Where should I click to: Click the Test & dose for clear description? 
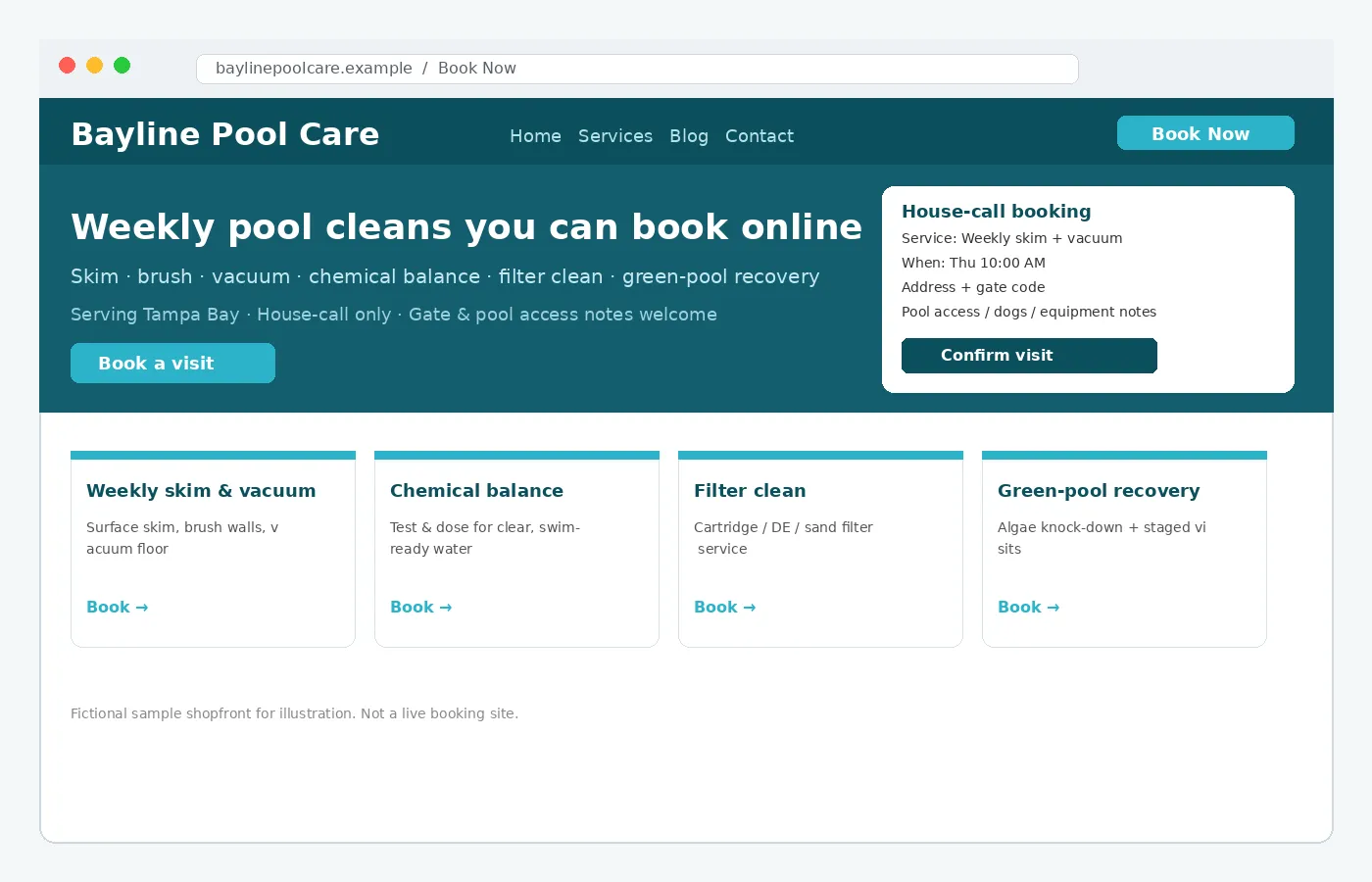(x=485, y=538)
